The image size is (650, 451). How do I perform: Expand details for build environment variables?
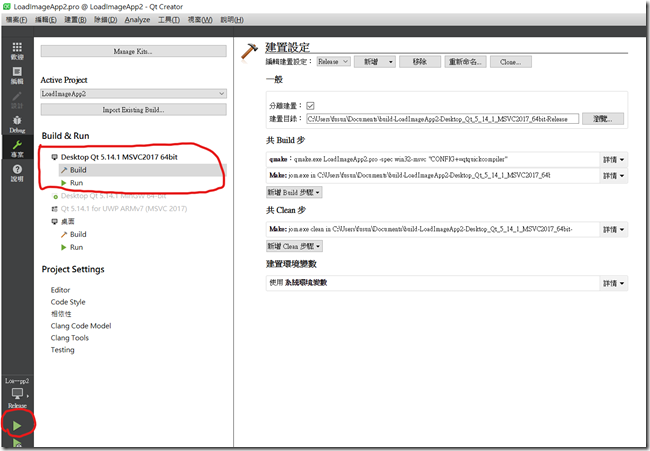pyautogui.click(x=614, y=284)
